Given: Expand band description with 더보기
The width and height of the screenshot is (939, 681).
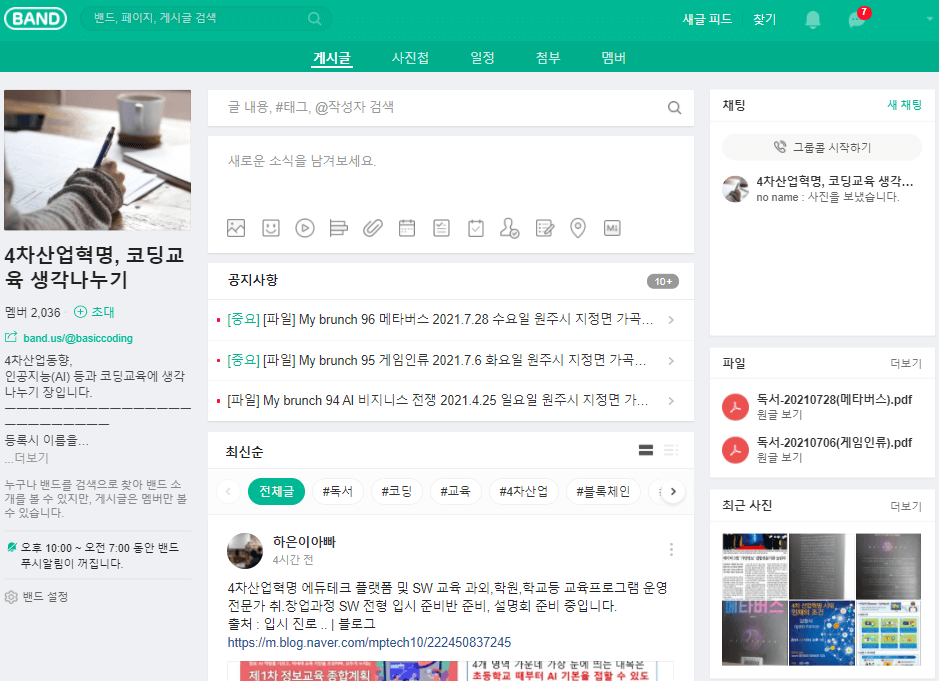Looking at the screenshot, I should 31,458.
